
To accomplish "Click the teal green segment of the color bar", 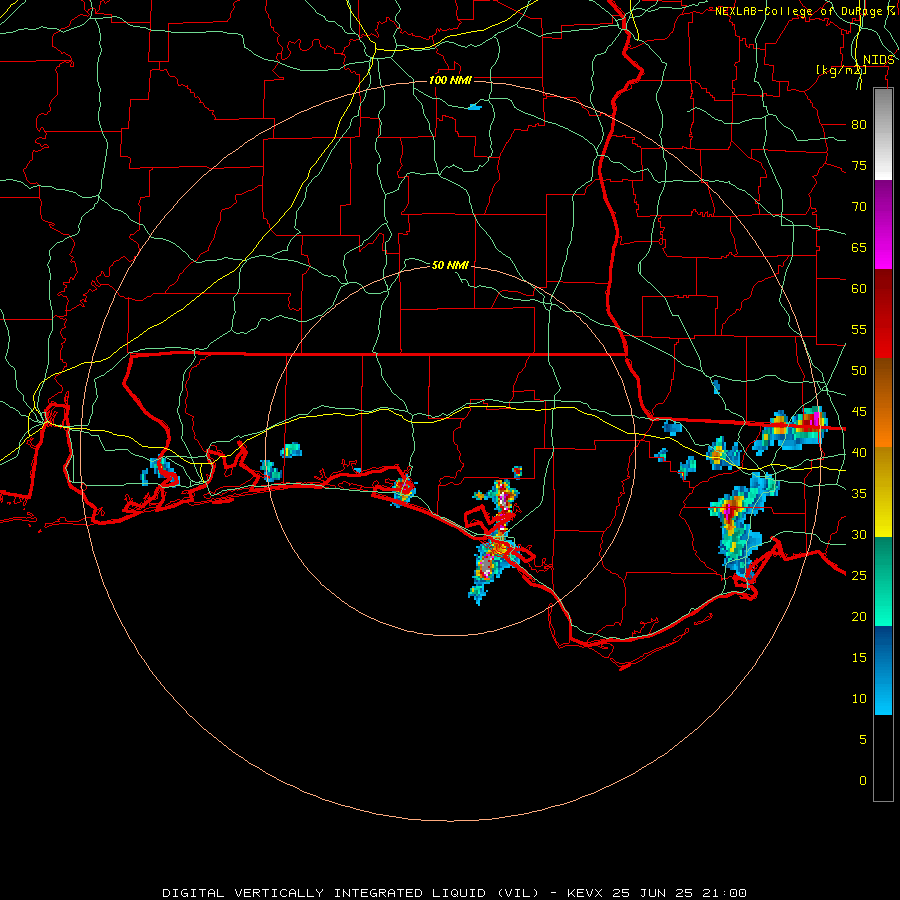I will tap(883, 581).
